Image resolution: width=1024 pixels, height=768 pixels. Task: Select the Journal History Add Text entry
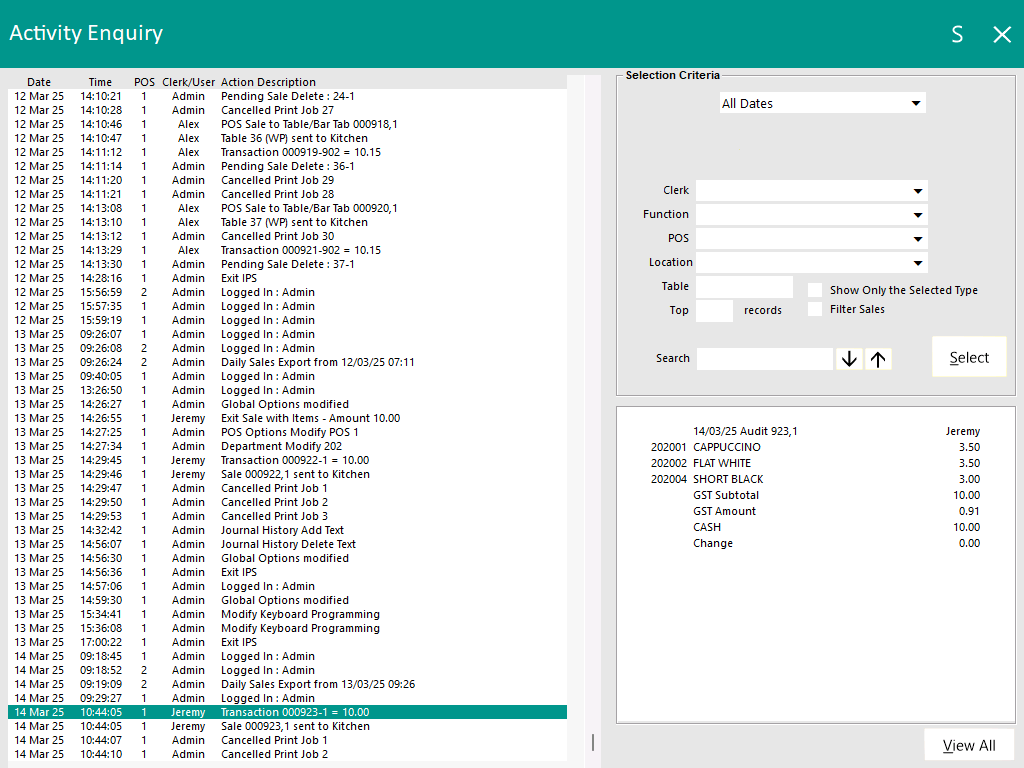pos(282,530)
